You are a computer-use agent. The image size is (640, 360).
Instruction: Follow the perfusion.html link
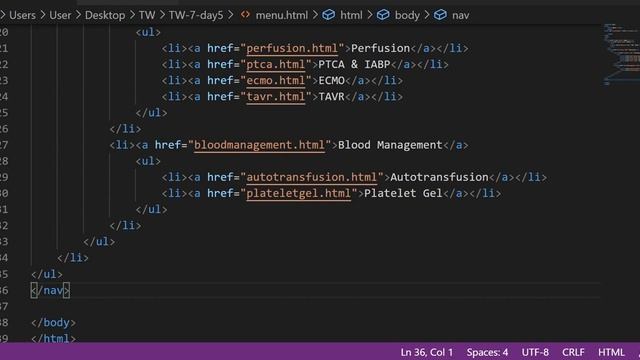tap(292, 48)
